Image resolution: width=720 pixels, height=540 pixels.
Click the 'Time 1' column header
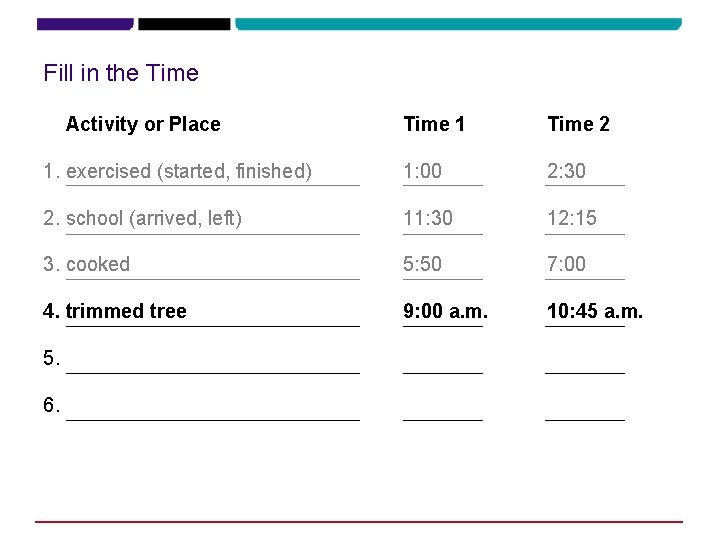pyautogui.click(x=434, y=124)
